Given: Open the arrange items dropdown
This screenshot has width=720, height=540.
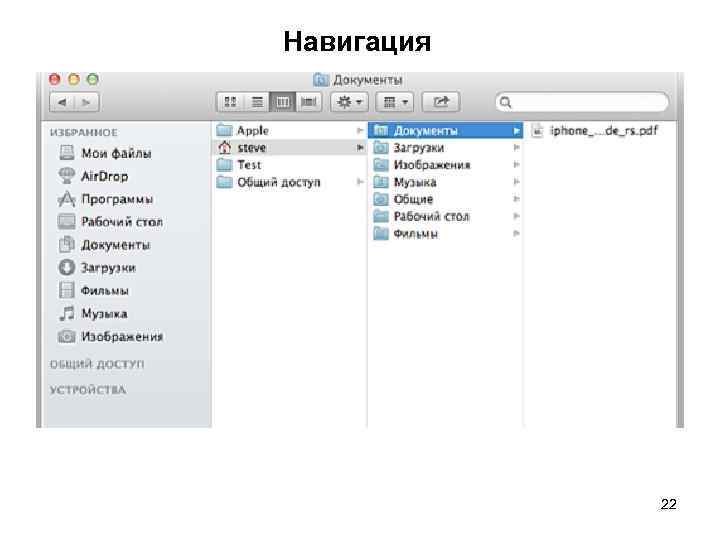Looking at the screenshot, I should tap(395, 102).
